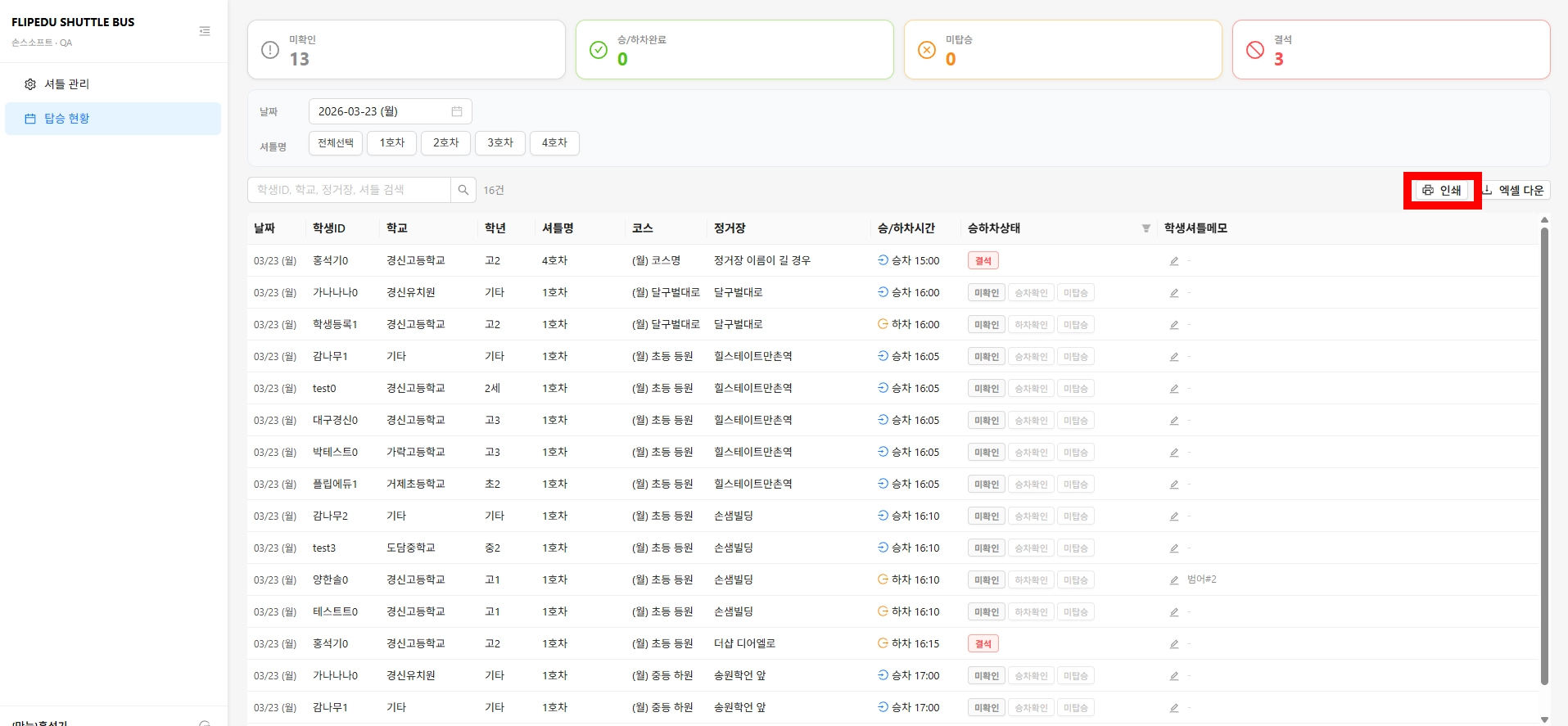
Task: Set 테스트트0 status to 미탑승
Action: point(1075,612)
